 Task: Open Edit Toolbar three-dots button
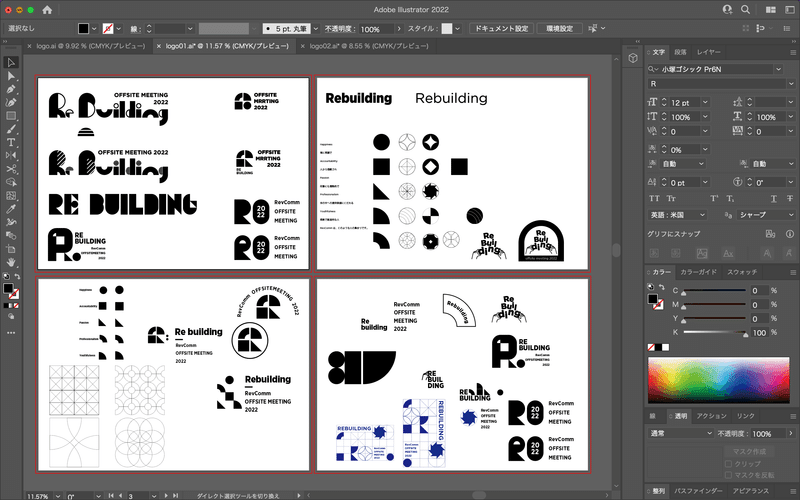pyautogui.click(x=11, y=333)
